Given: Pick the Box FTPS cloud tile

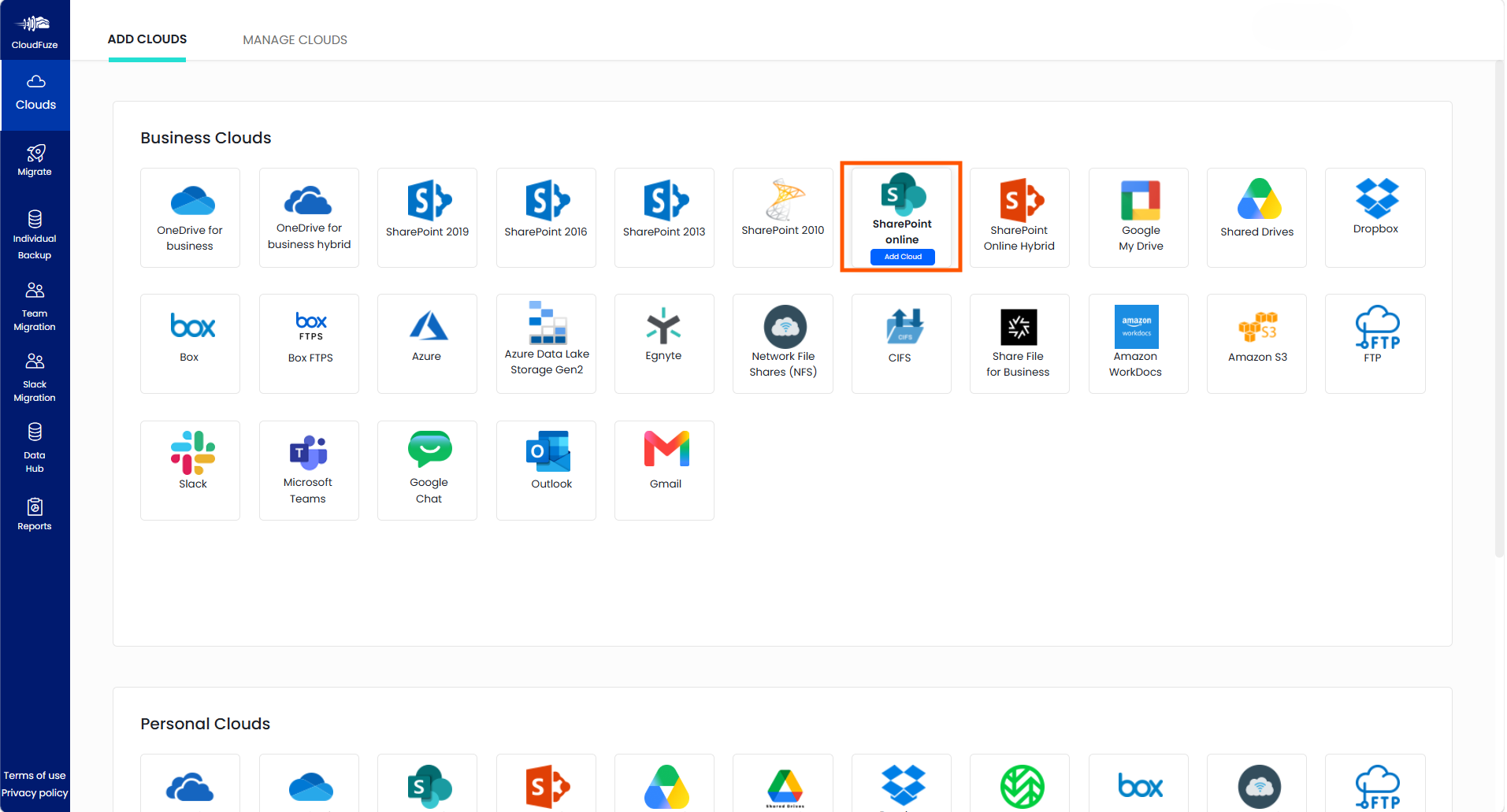Looking at the screenshot, I should 309,343.
